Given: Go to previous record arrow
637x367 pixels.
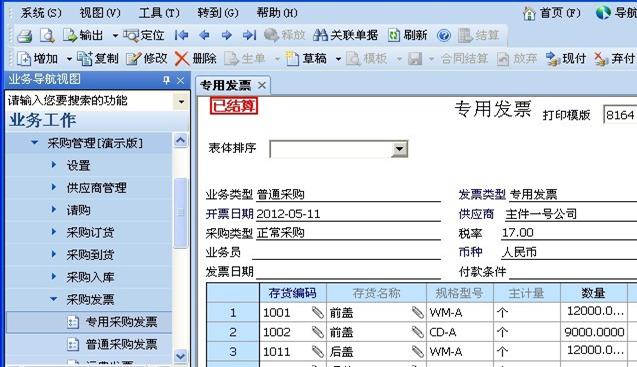Looking at the screenshot, I should point(204,36).
